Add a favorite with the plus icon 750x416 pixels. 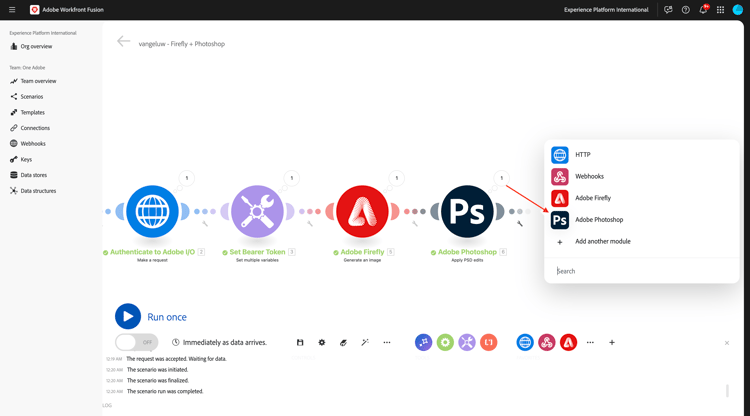point(612,342)
